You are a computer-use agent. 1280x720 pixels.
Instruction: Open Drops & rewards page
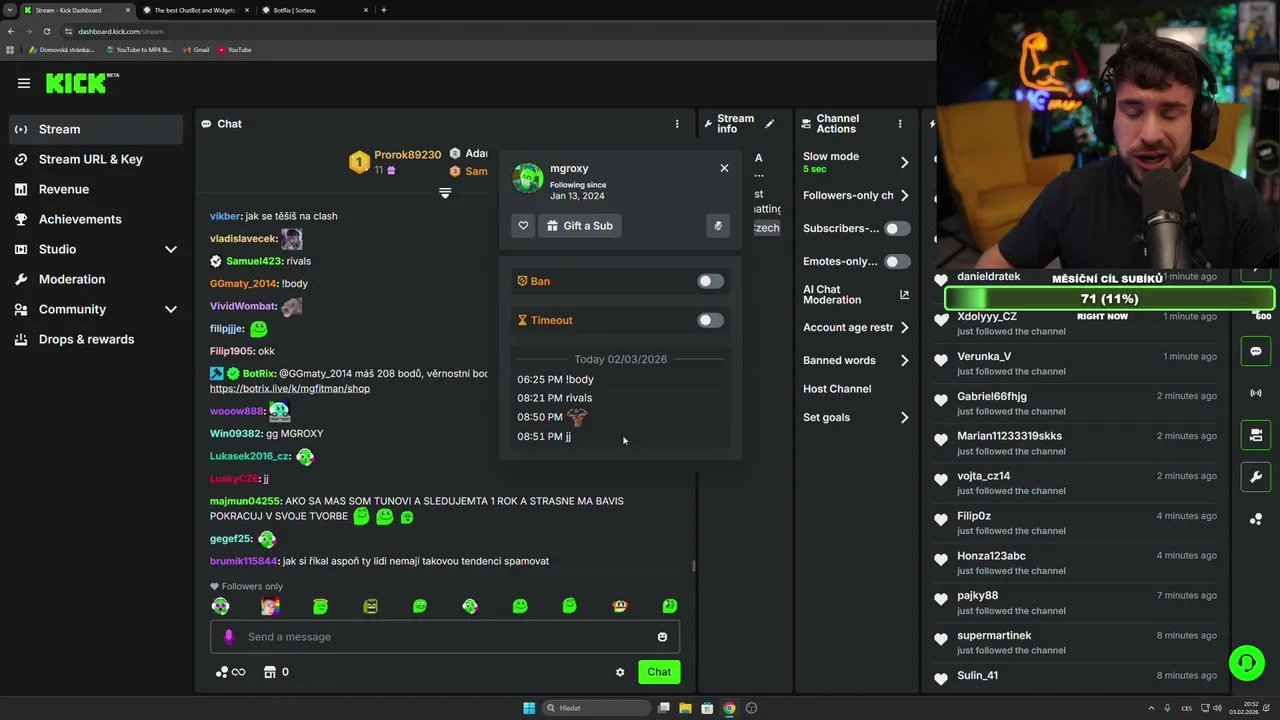tap(96, 339)
